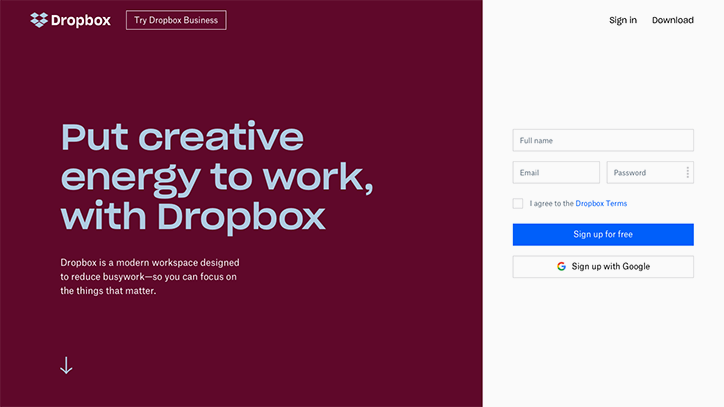Image resolution: width=724 pixels, height=407 pixels.
Task: Open the Dropbox Terms link
Action: (x=601, y=203)
